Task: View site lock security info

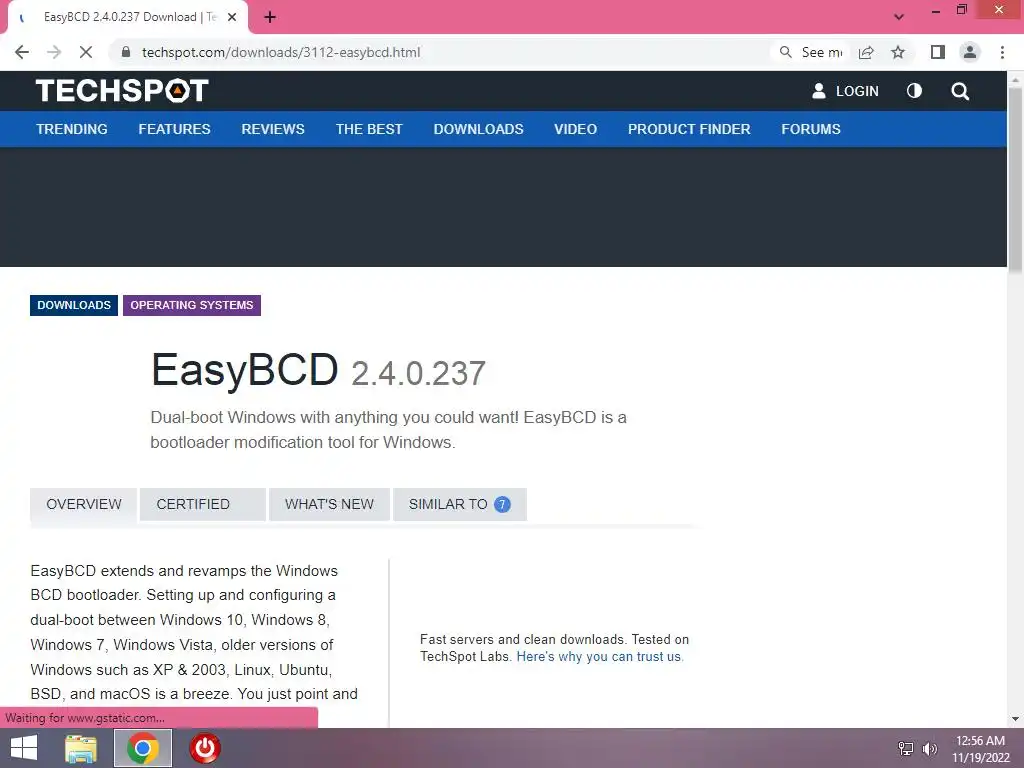Action: click(x=126, y=52)
